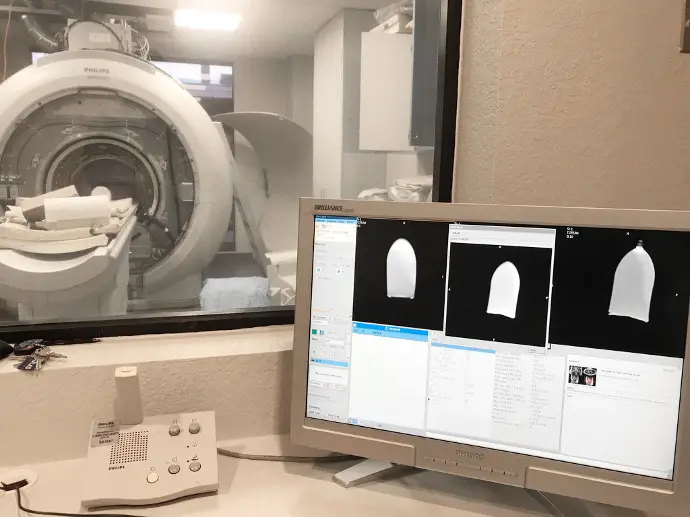Image resolution: width=690 pixels, height=517 pixels.
Task: Select the highlighted blue row in left sidebar
Action: (x=329, y=363)
